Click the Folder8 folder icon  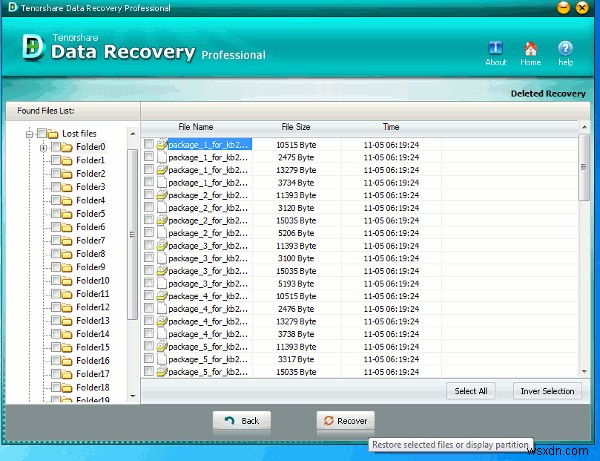point(67,254)
